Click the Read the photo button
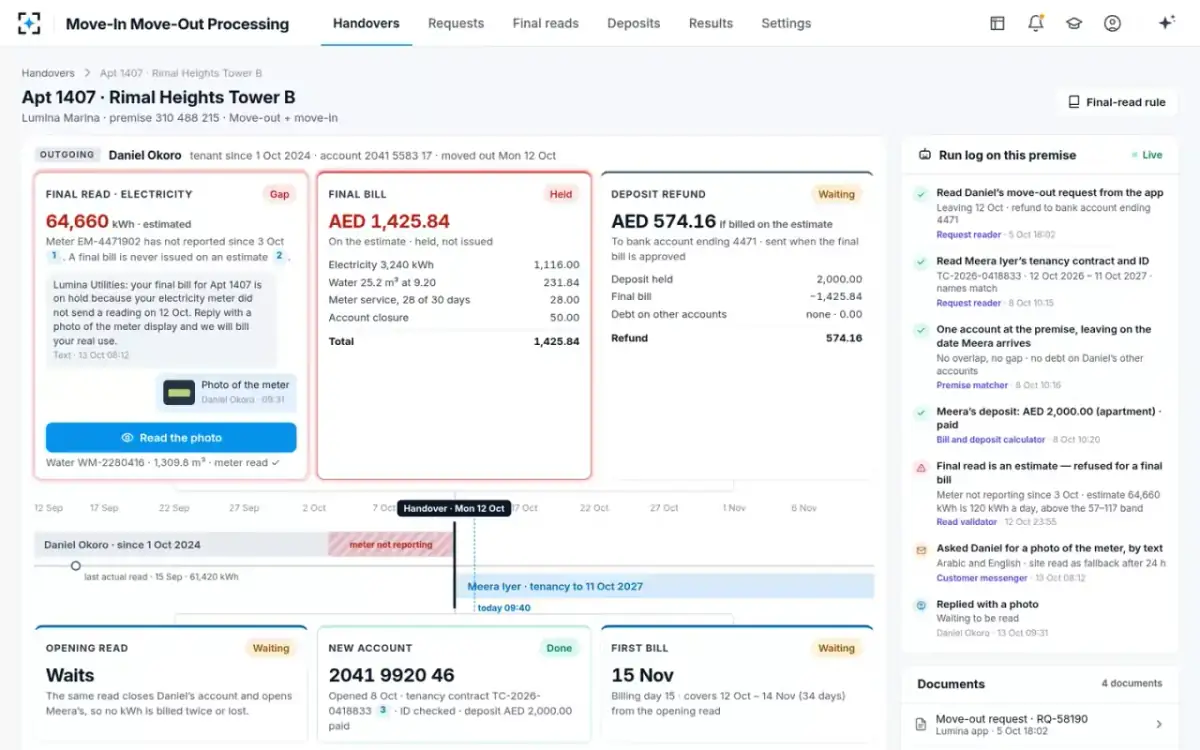 pyautogui.click(x=171, y=438)
